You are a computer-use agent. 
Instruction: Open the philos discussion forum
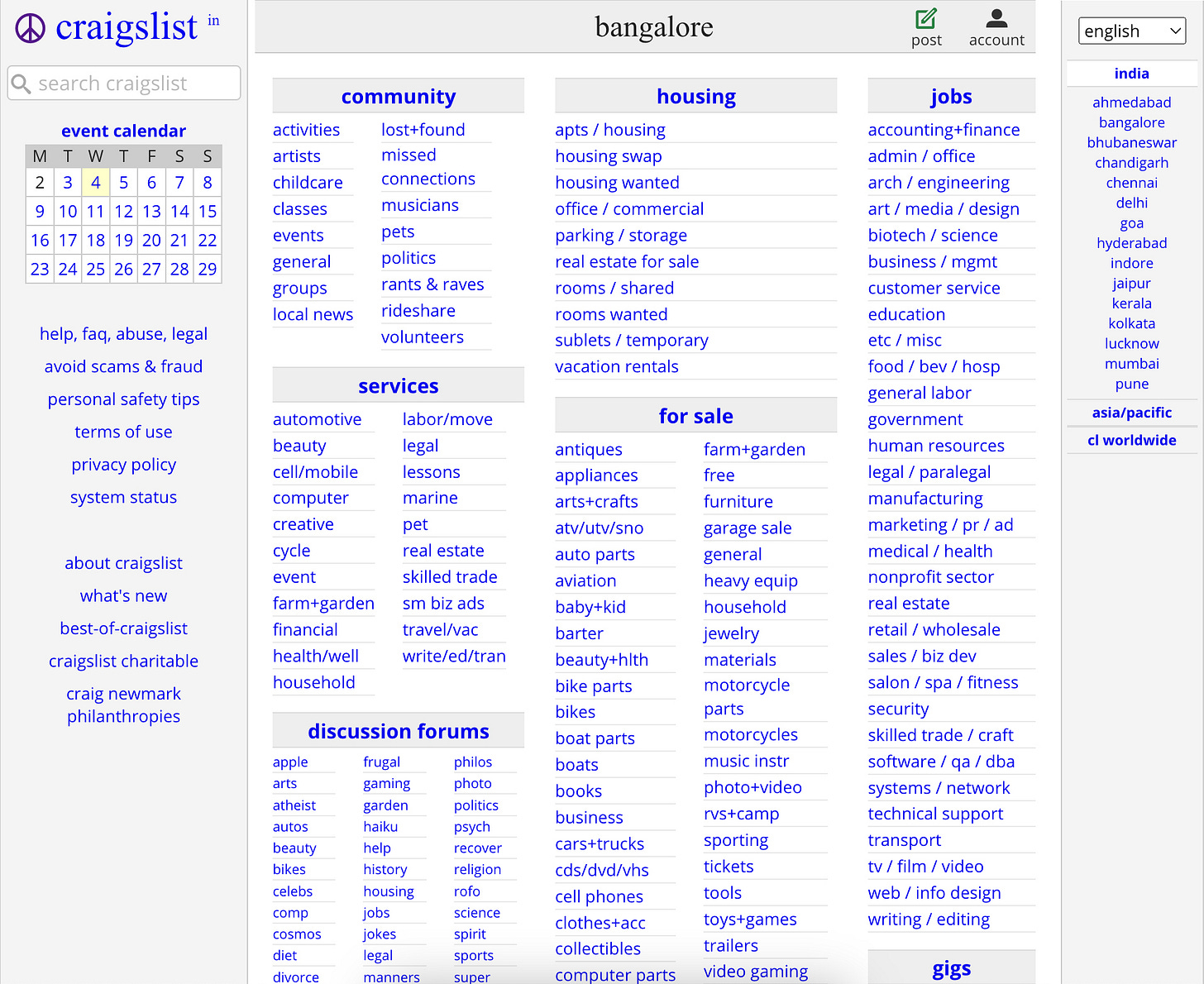[473, 762]
